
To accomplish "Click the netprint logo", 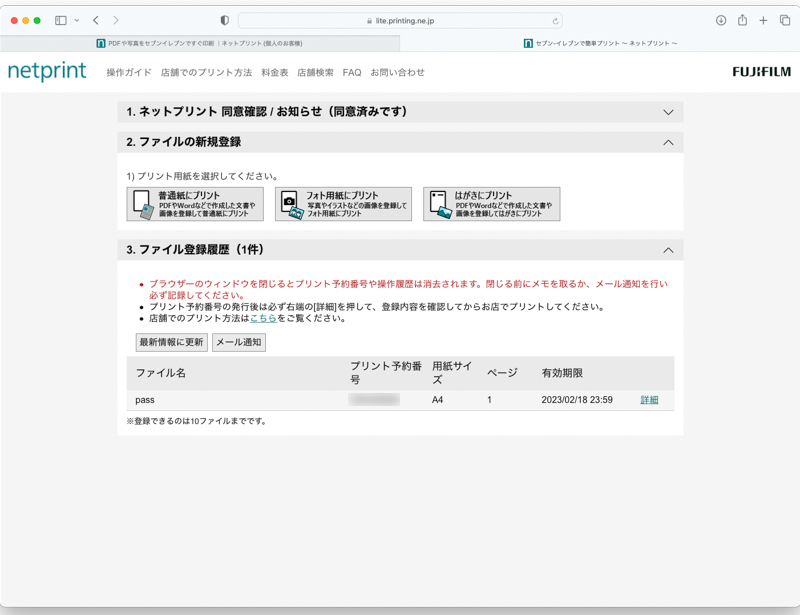I will 48,71.
